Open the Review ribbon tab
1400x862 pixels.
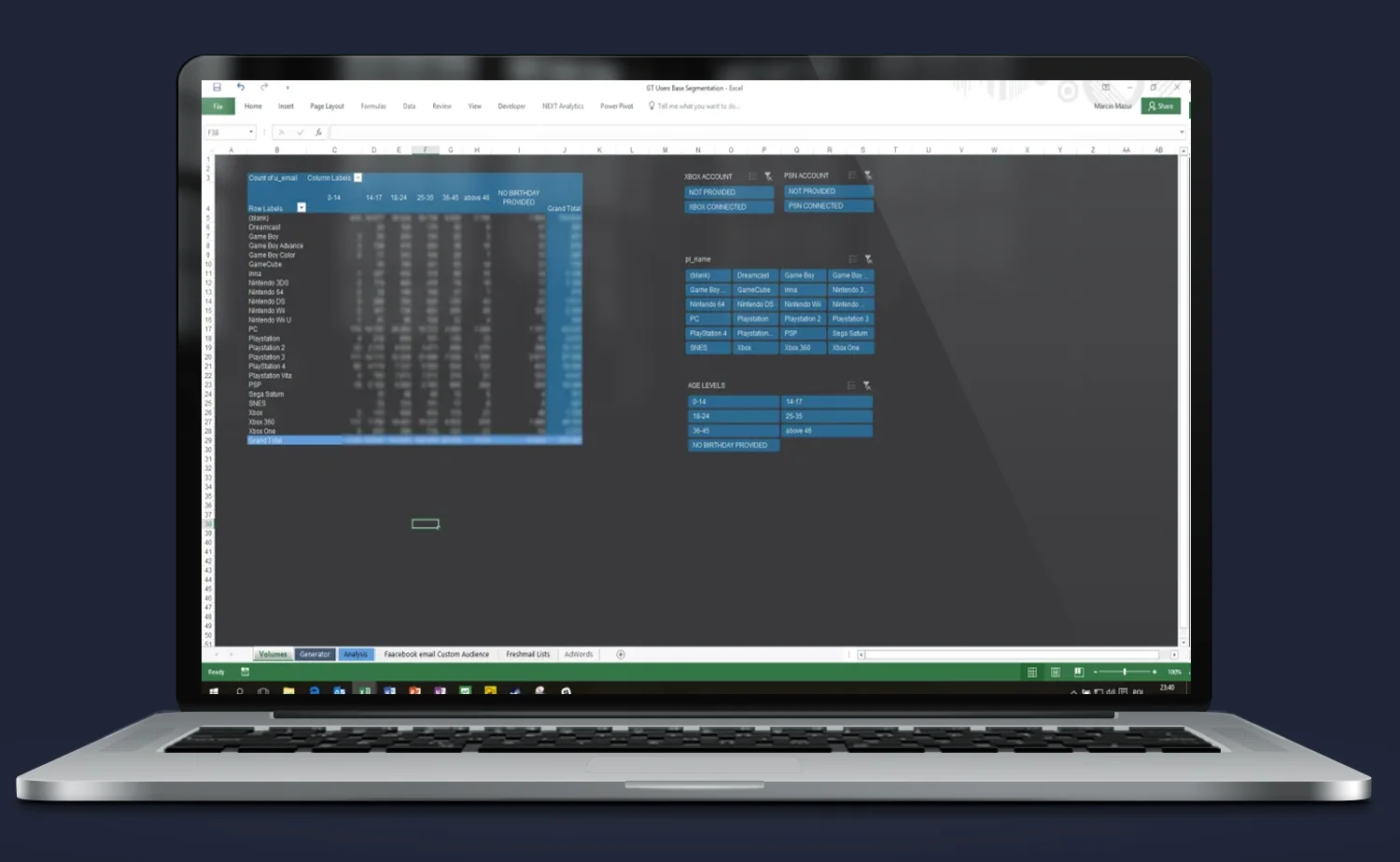coord(441,106)
